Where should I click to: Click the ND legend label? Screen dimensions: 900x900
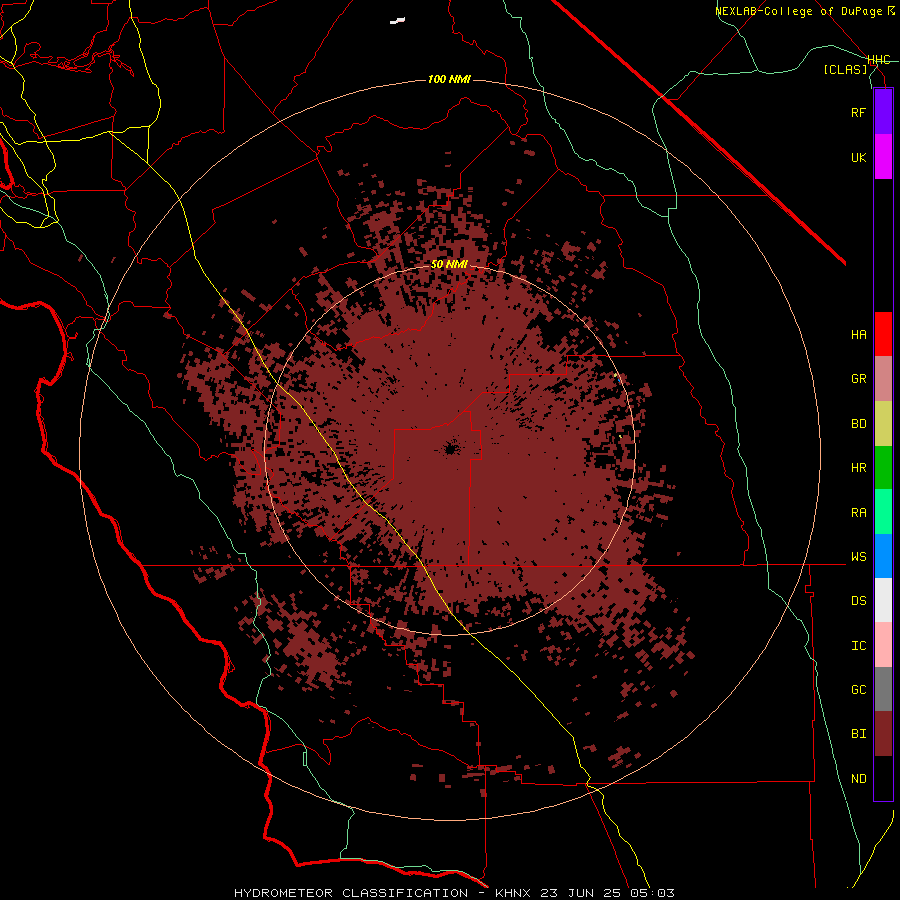[x=858, y=779]
